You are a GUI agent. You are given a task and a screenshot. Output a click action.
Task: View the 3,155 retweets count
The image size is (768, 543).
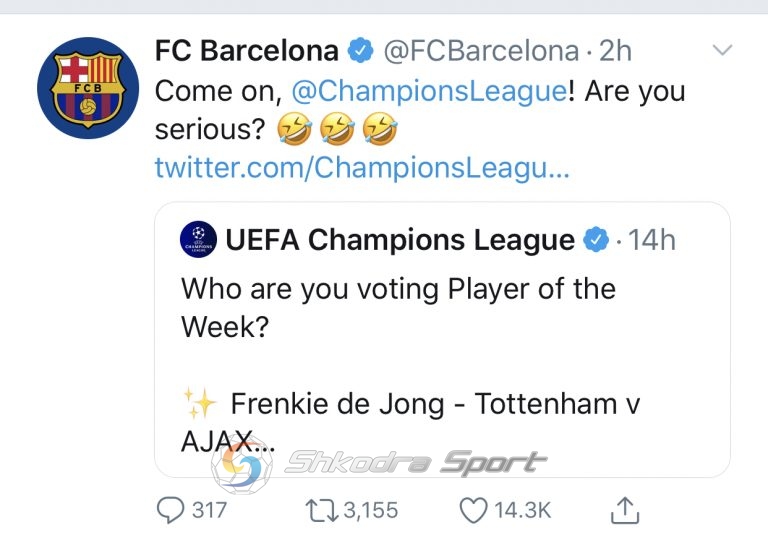click(371, 510)
